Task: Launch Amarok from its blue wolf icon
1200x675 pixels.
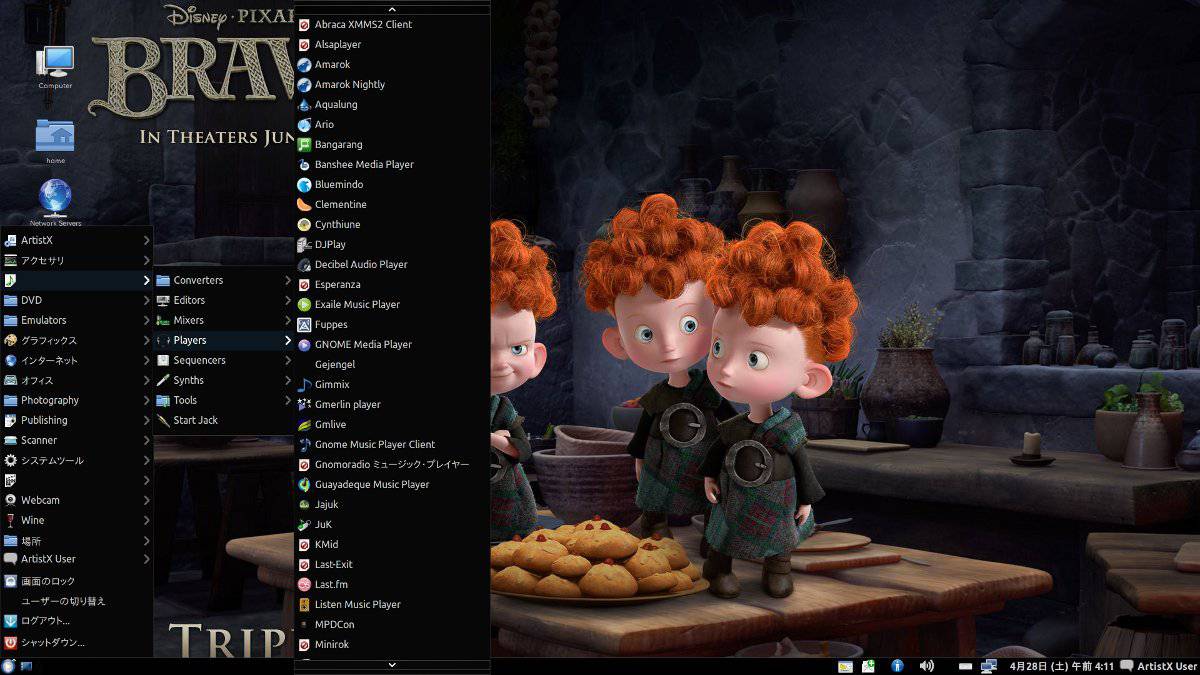Action: point(305,64)
